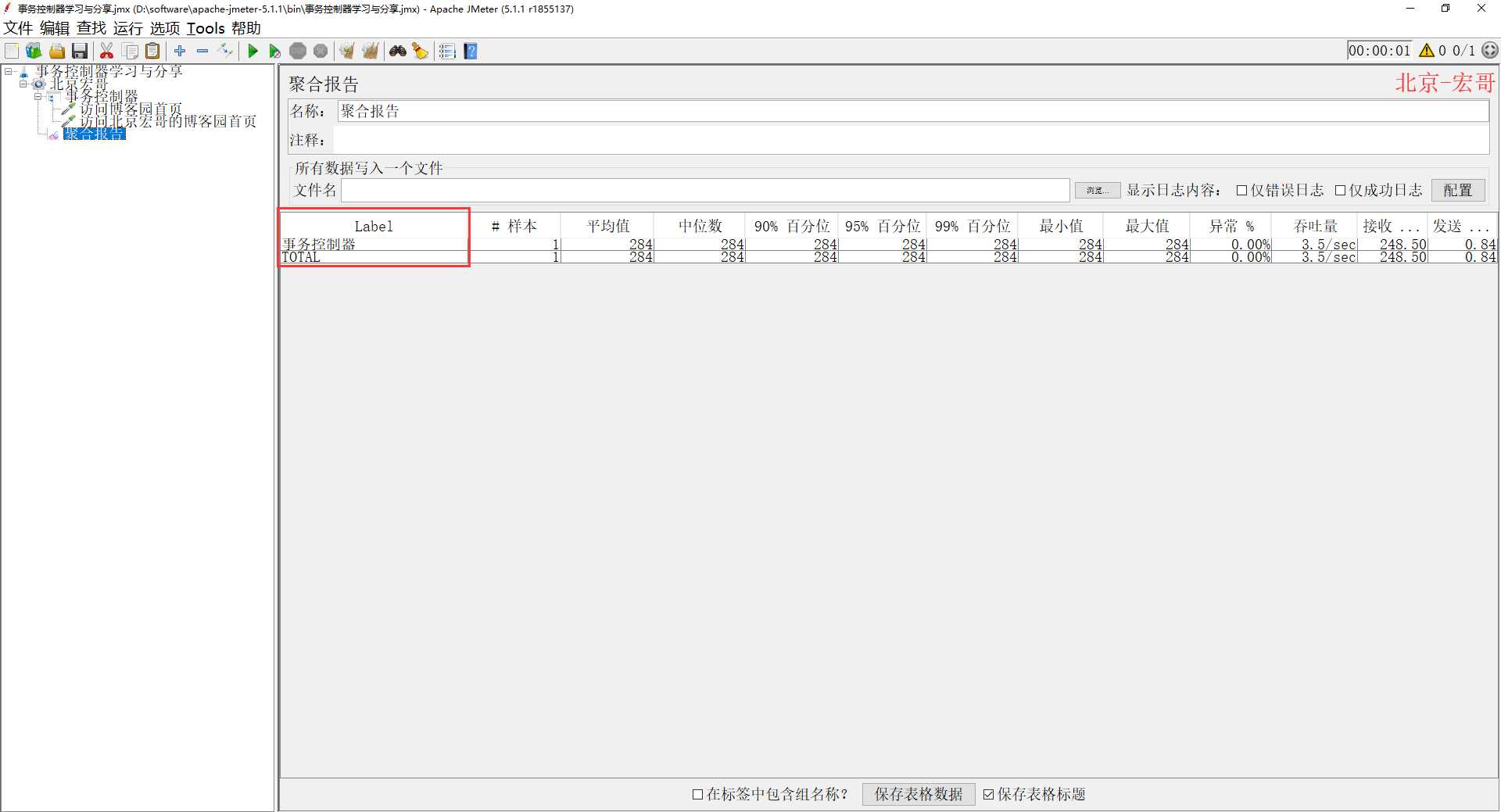
Task: Click the 最大值 column header
Action: point(1147,226)
